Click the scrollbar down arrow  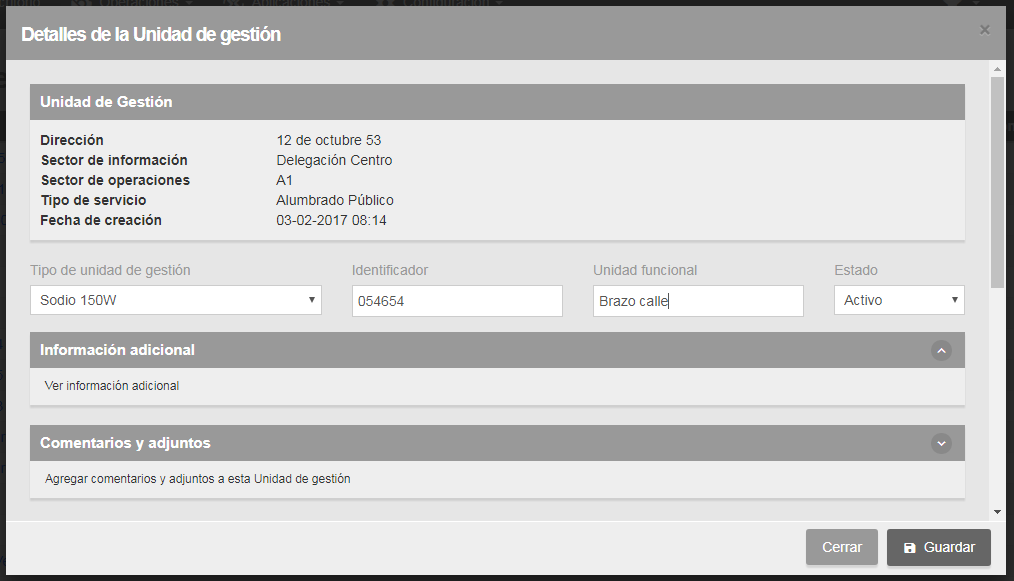tap(997, 512)
